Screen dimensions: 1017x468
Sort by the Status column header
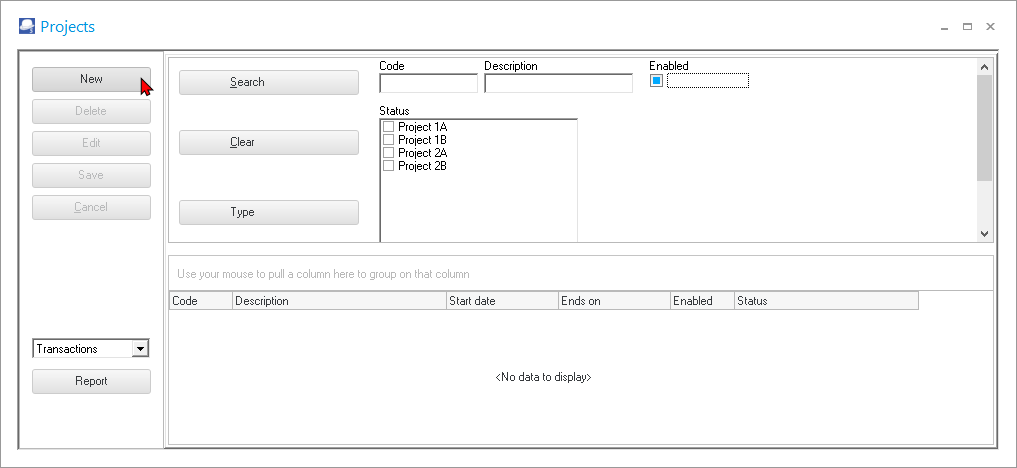pos(825,301)
